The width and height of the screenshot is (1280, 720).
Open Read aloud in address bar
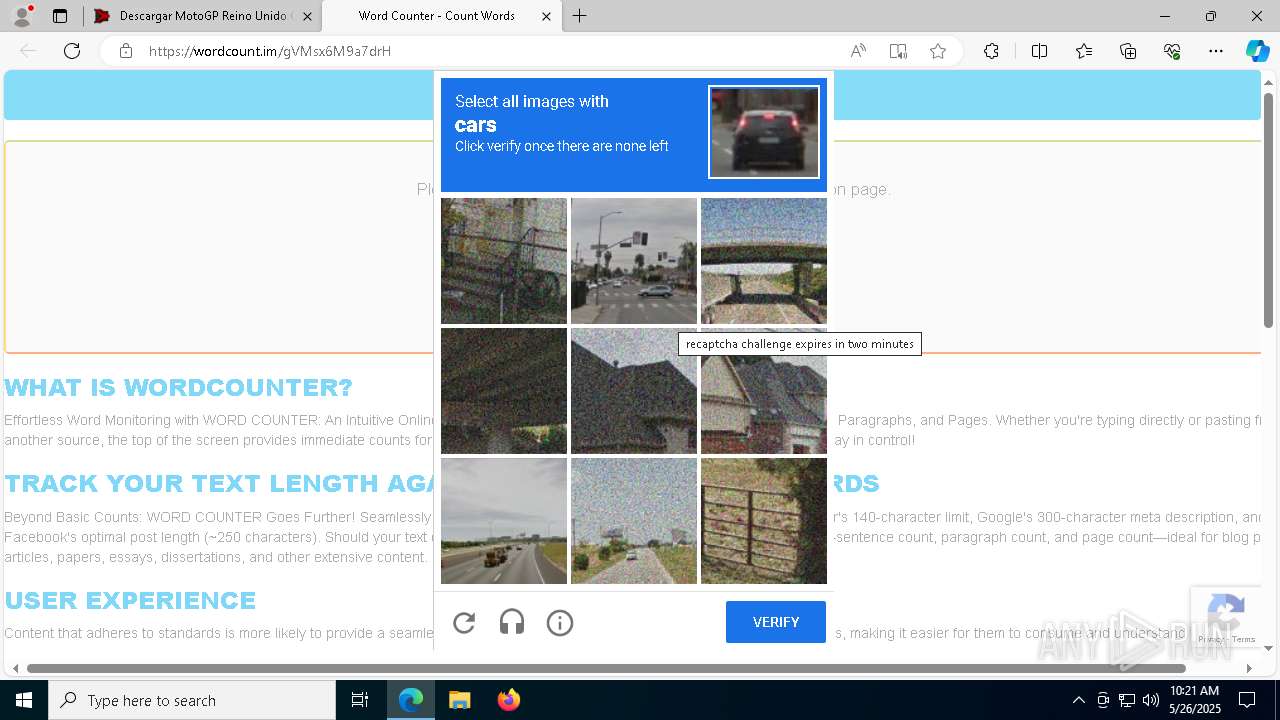coord(858,51)
